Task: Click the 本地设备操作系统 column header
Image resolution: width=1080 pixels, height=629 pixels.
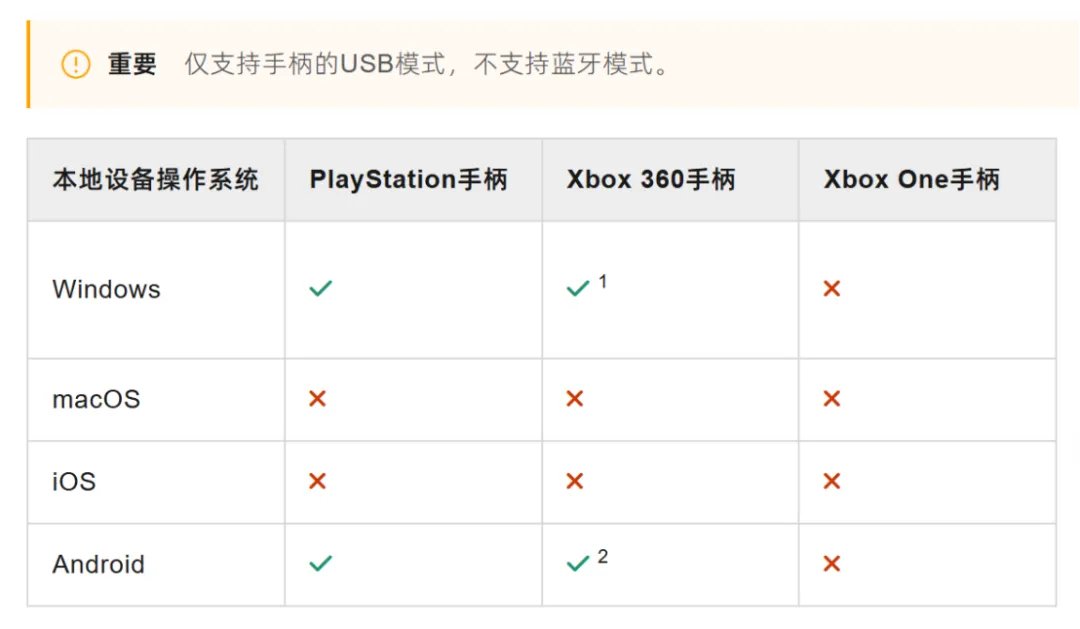Action: click(156, 179)
